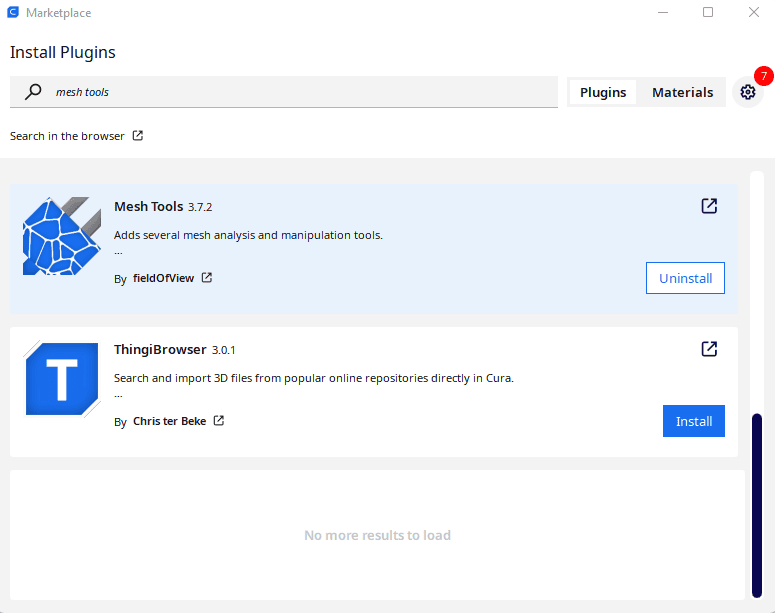Click the ThingiBrowser 3.0.1 version number
The height and width of the screenshot is (613, 775).
tap(224, 350)
